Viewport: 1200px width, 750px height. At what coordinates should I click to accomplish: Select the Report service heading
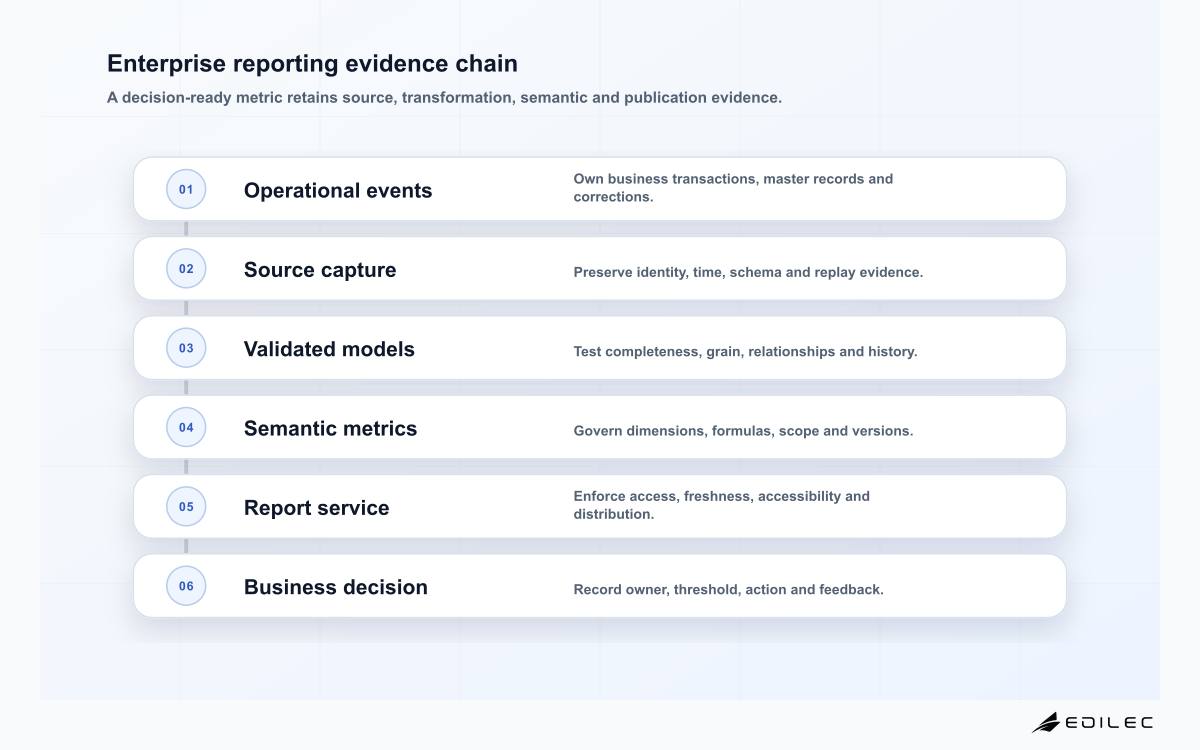point(316,507)
